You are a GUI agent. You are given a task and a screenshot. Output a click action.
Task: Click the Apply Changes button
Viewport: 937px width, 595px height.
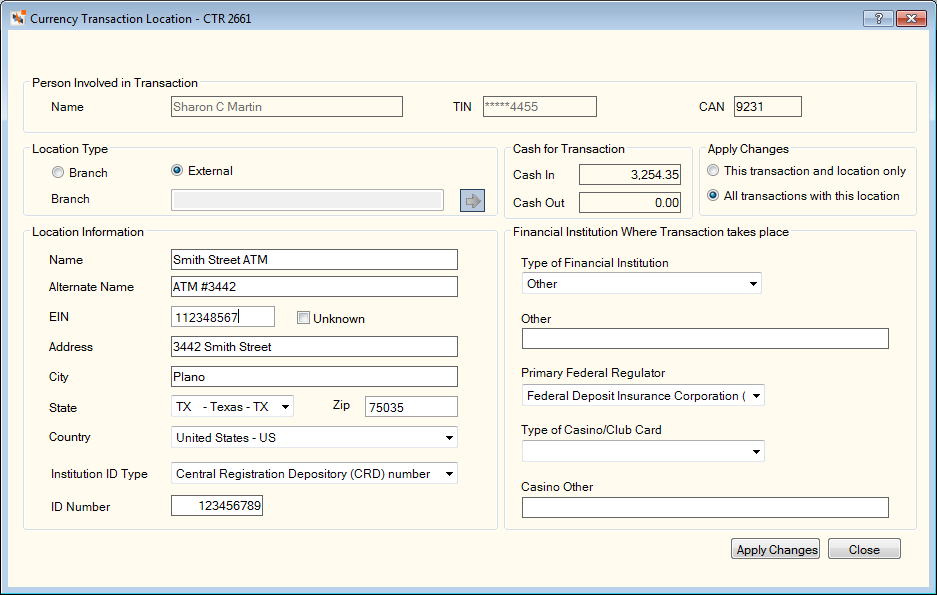click(x=776, y=549)
